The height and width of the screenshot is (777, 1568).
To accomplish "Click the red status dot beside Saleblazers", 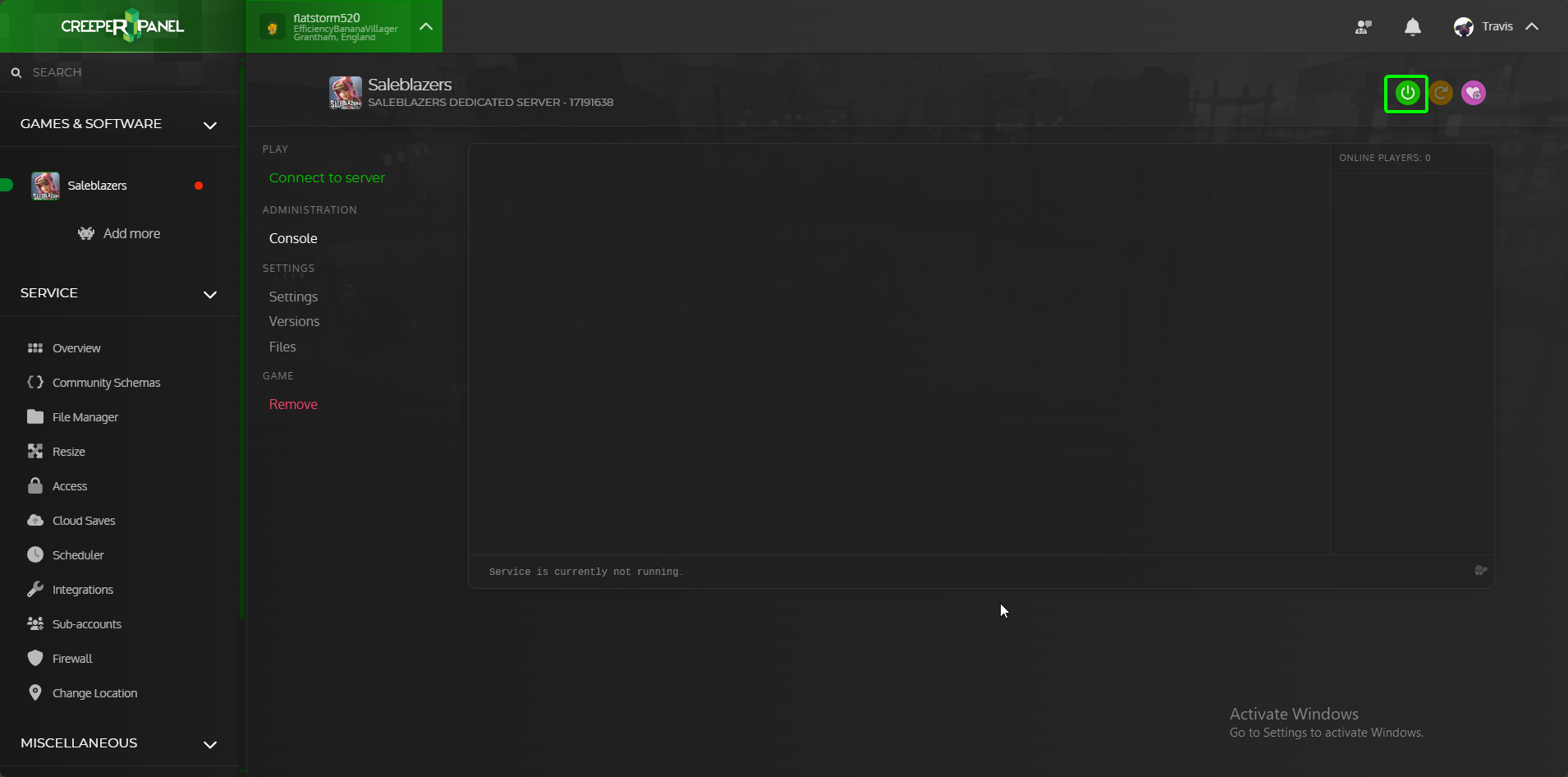I will click(x=199, y=186).
